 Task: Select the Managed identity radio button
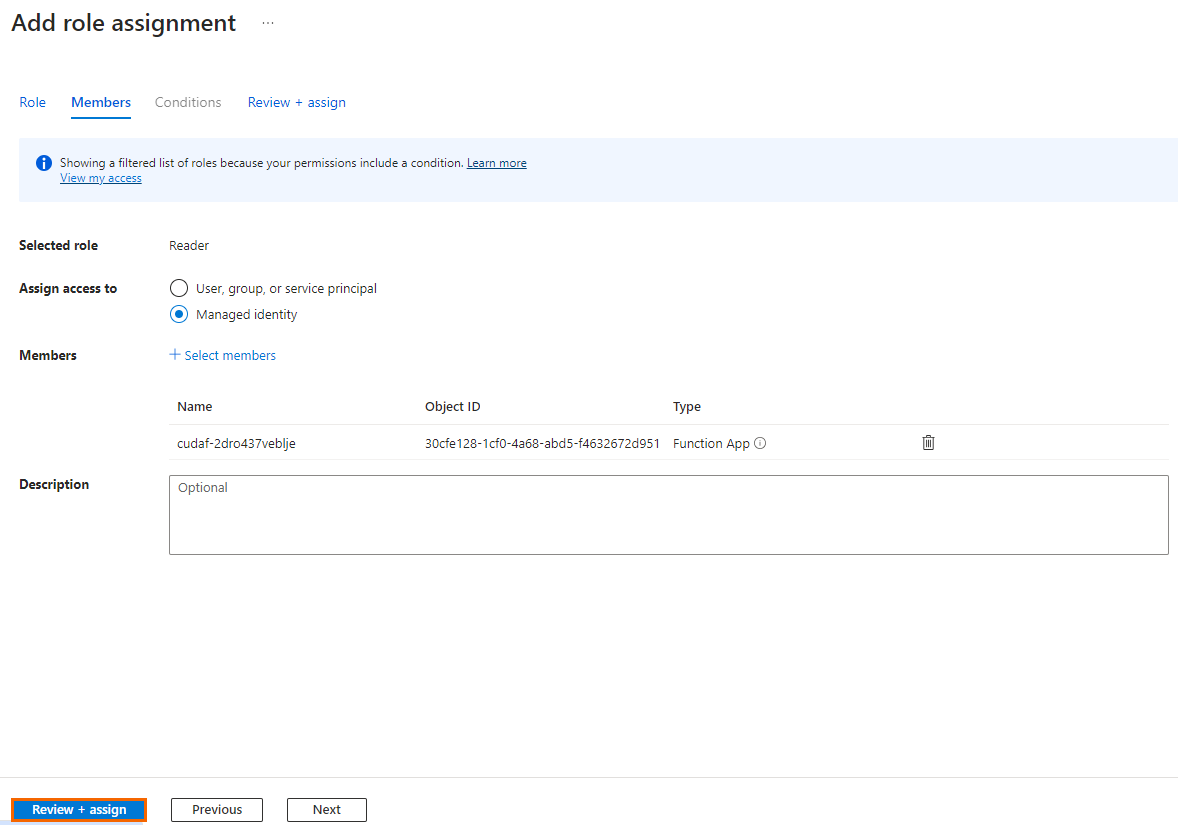(x=178, y=314)
